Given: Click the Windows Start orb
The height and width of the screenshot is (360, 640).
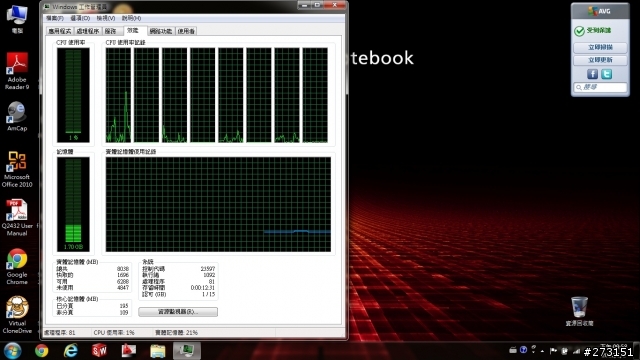Looking at the screenshot, I should (x=12, y=351).
